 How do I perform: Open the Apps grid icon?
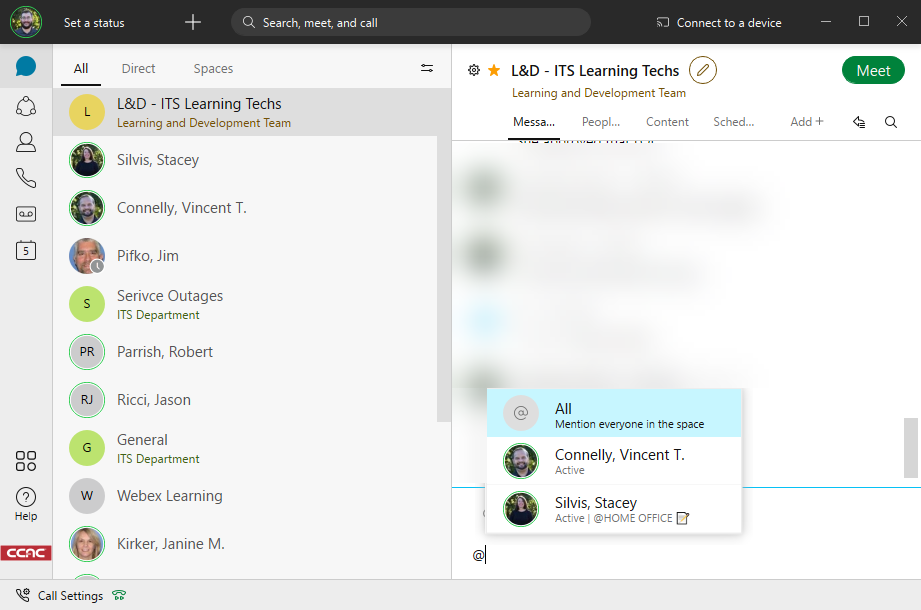click(26, 461)
